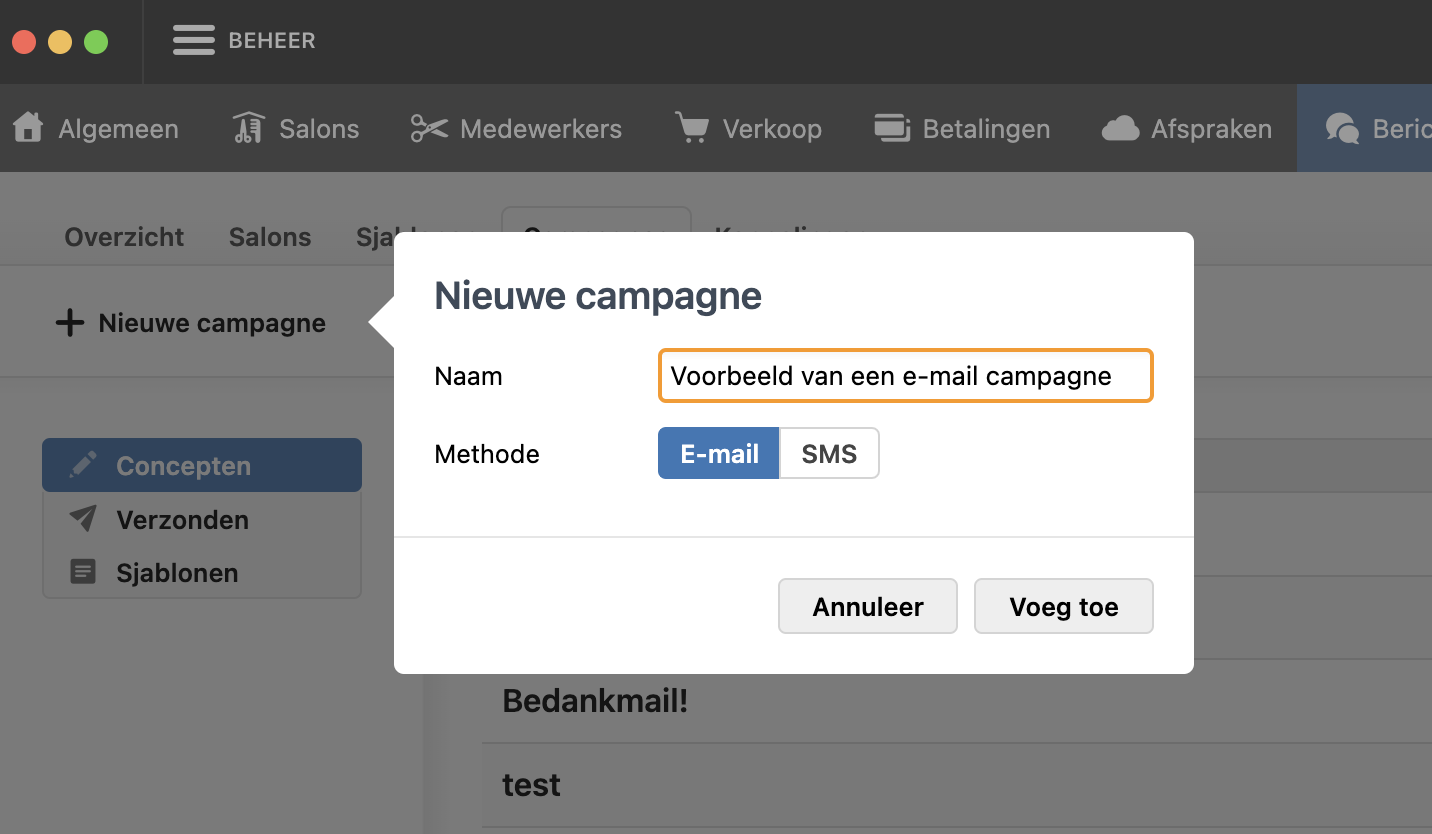Click the cloud icon for Afspraken
Image resolution: width=1432 pixels, height=834 pixels.
(x=1120, y=128)
